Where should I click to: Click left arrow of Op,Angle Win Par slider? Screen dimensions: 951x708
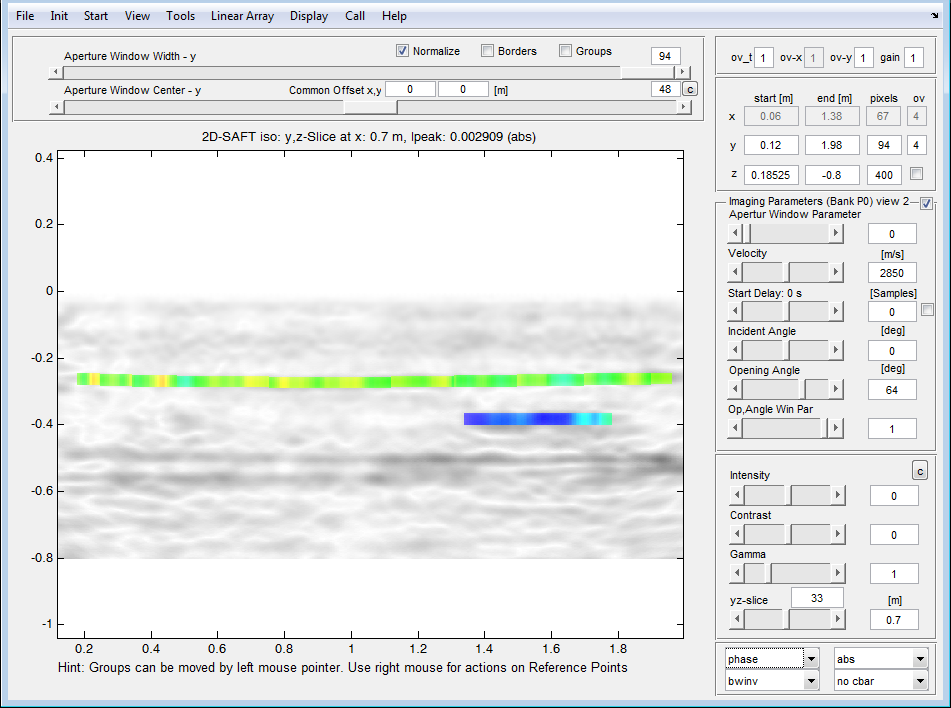click(x=735, y=428)
